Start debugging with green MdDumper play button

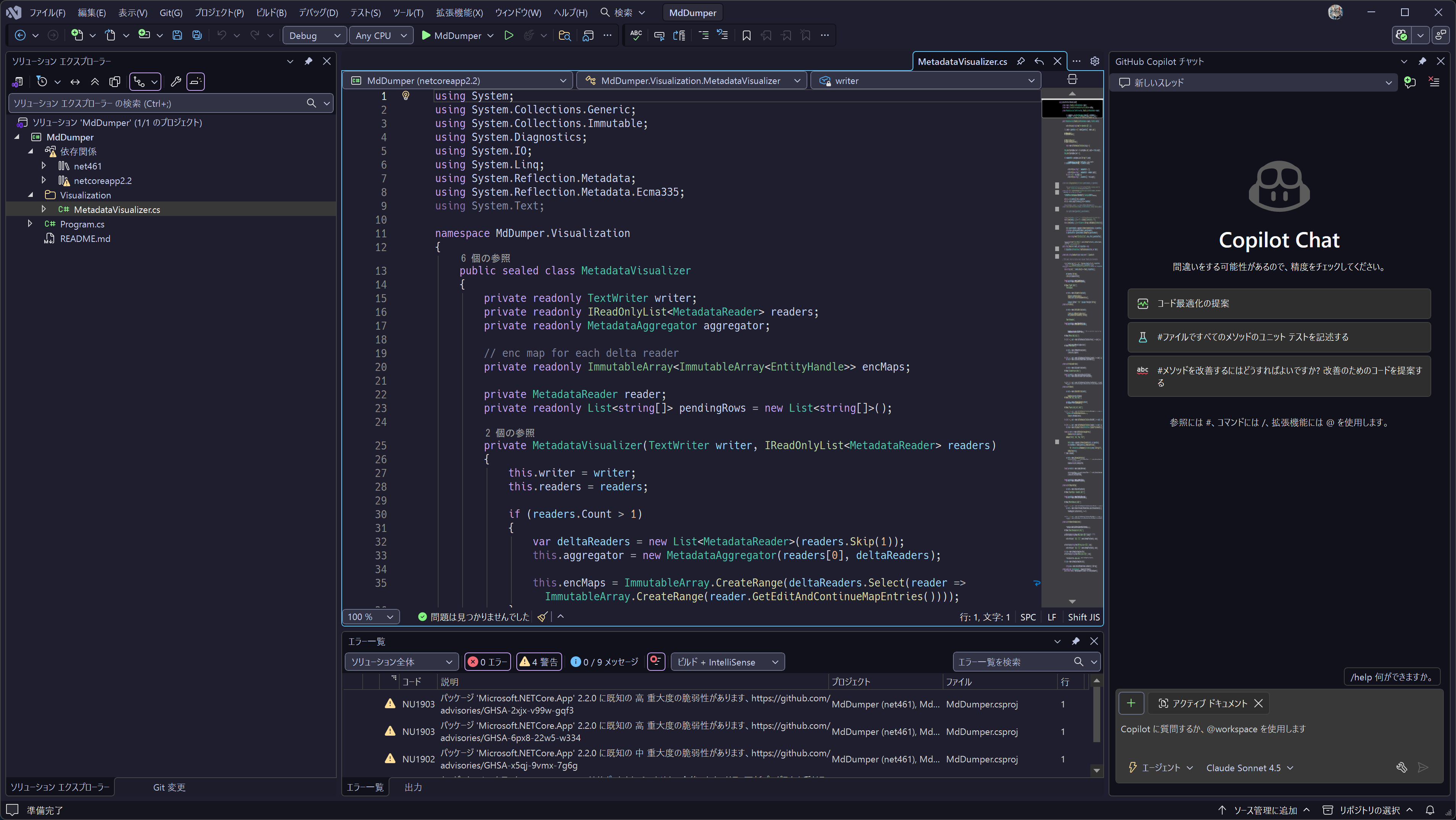click(451, 35)
